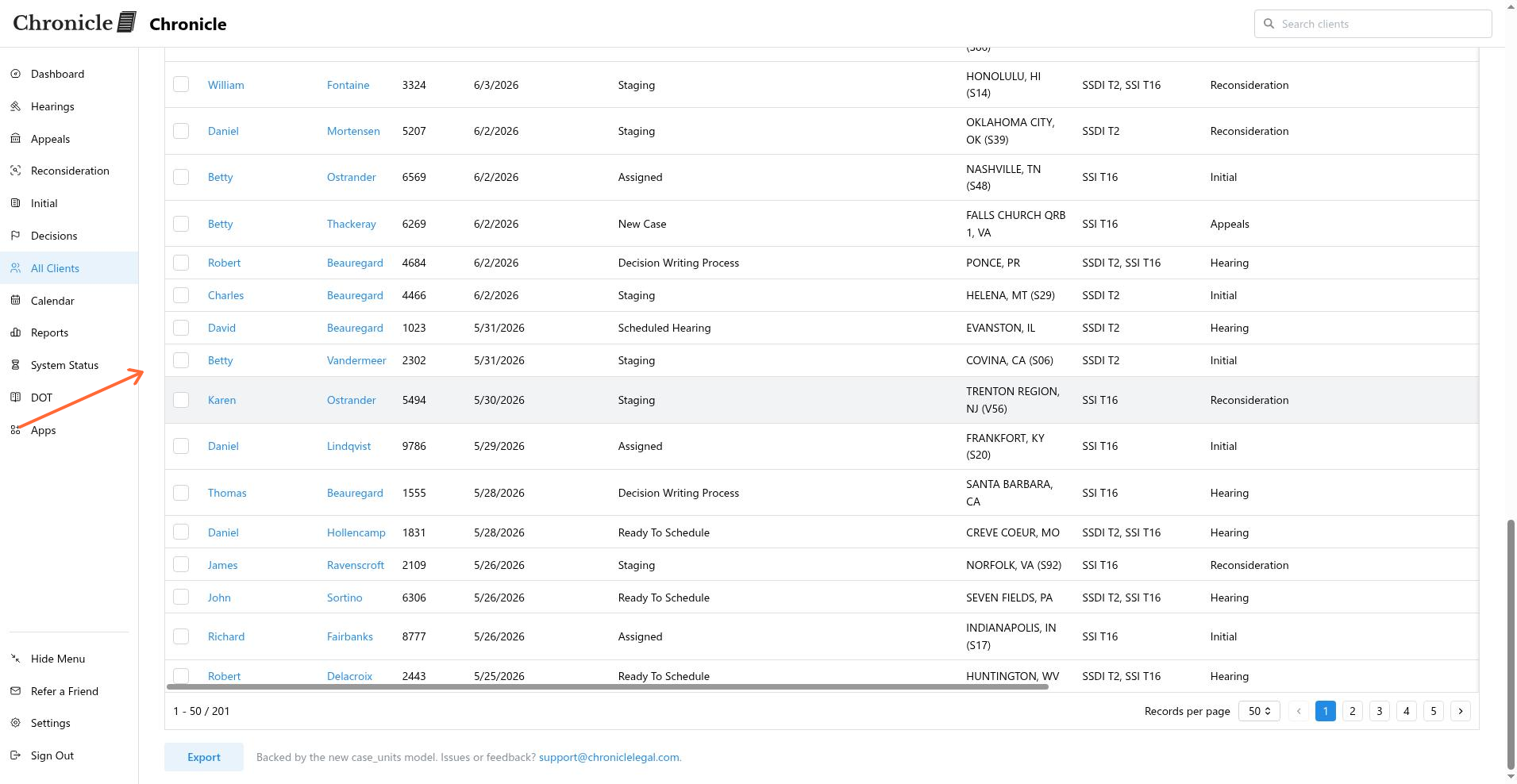Click the Appeals sidebar icon
Image resolution: width=1517 pixels, height=784 pixels.
pos(15,139)
